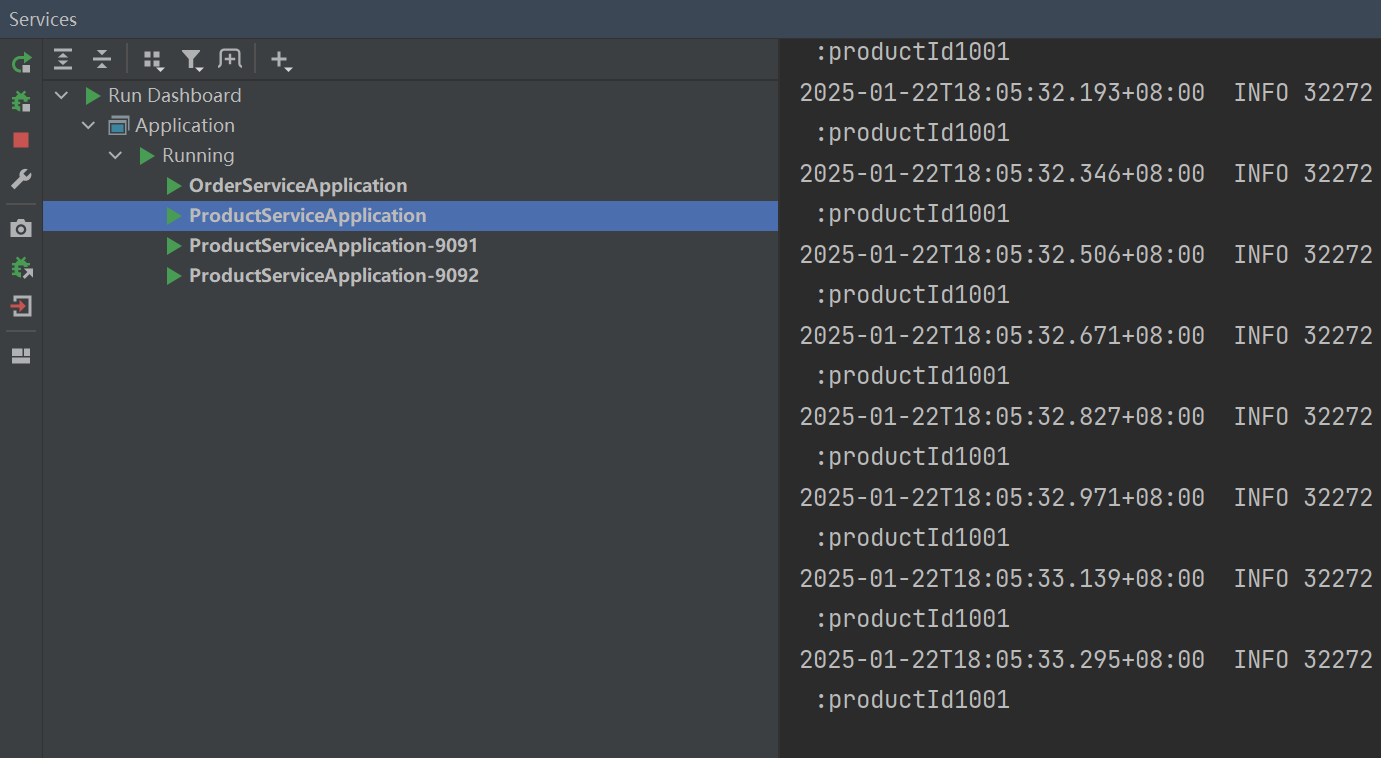Select ProductServiceApplication-9092
Screen dimensions: 1381x758
(x=334, y=276)
